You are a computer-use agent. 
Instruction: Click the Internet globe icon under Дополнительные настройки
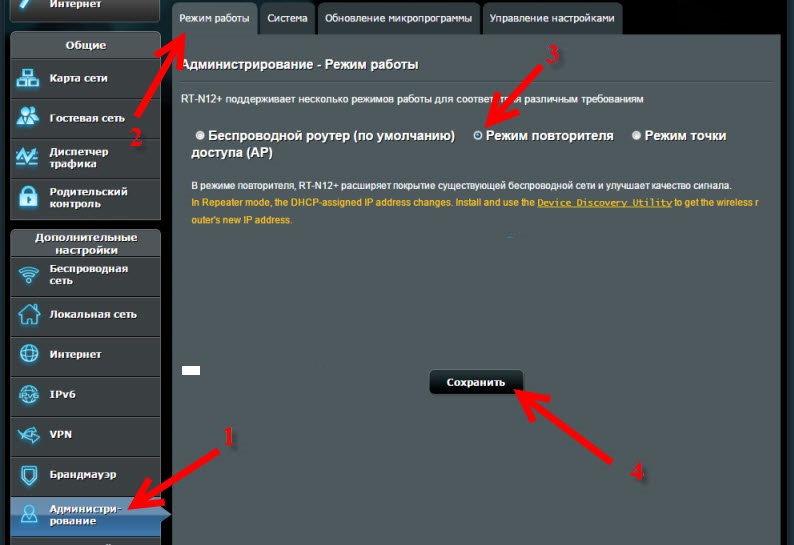coord(29,353)
